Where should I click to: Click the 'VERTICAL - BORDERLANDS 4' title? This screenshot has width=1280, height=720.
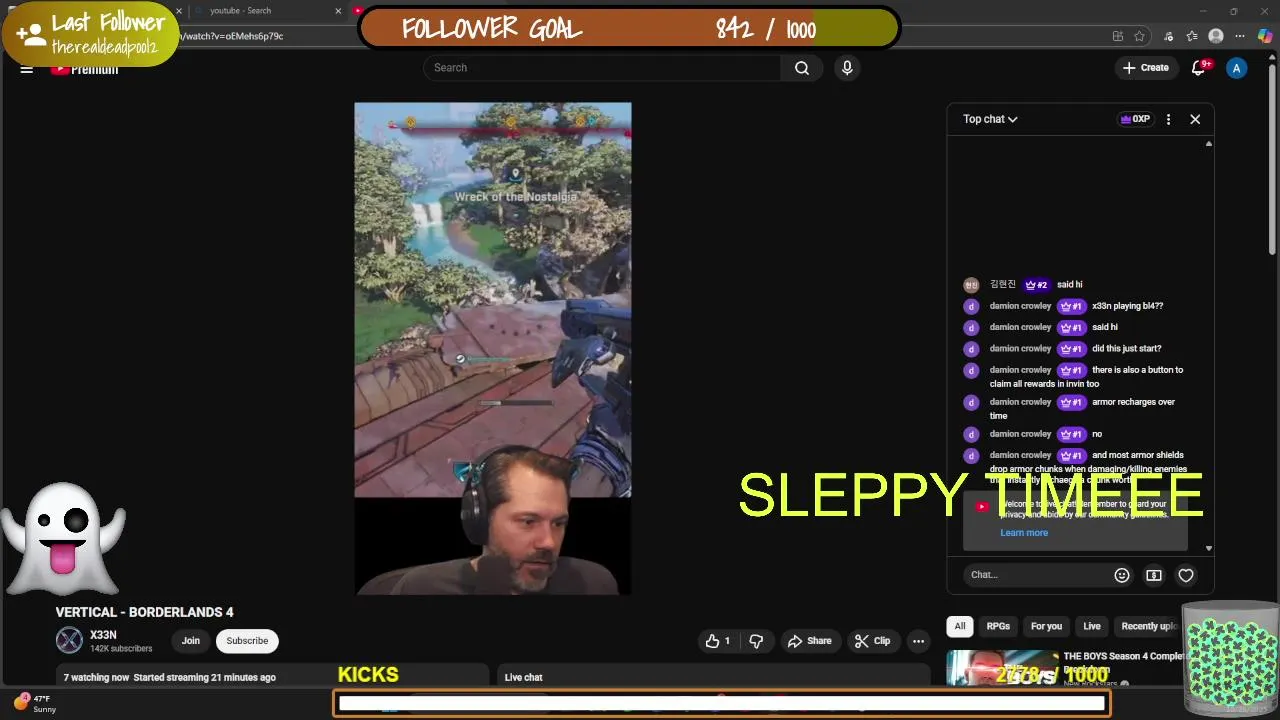click(x=145, y=612)
